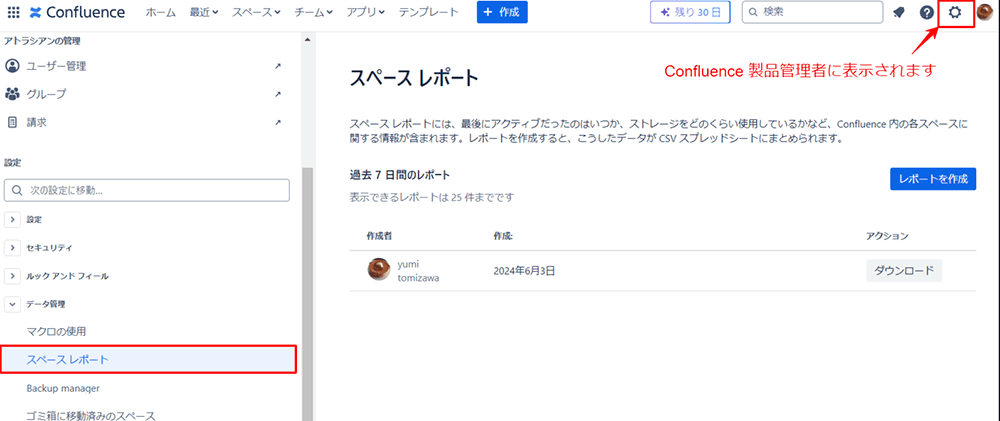Open the app switcher grid icon
Viewport: 1000px width, 421px height.
click(13, 12)
